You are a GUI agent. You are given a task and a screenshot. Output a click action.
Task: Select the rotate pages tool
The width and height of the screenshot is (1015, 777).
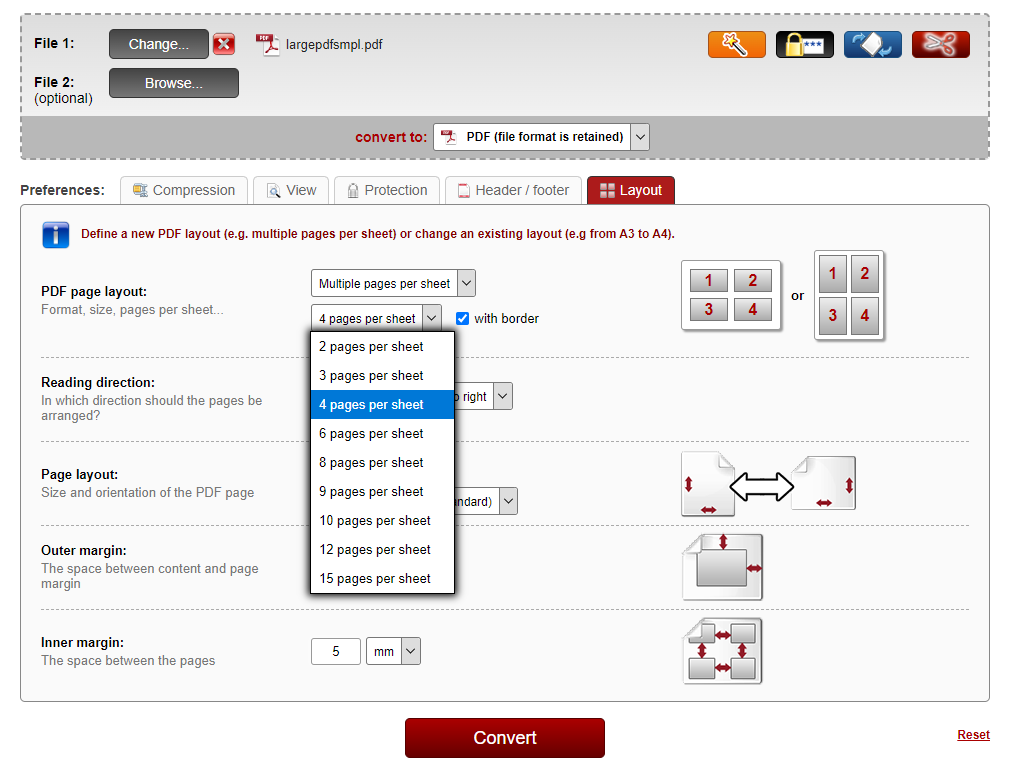pyautogui.click(x=872, y=44)
